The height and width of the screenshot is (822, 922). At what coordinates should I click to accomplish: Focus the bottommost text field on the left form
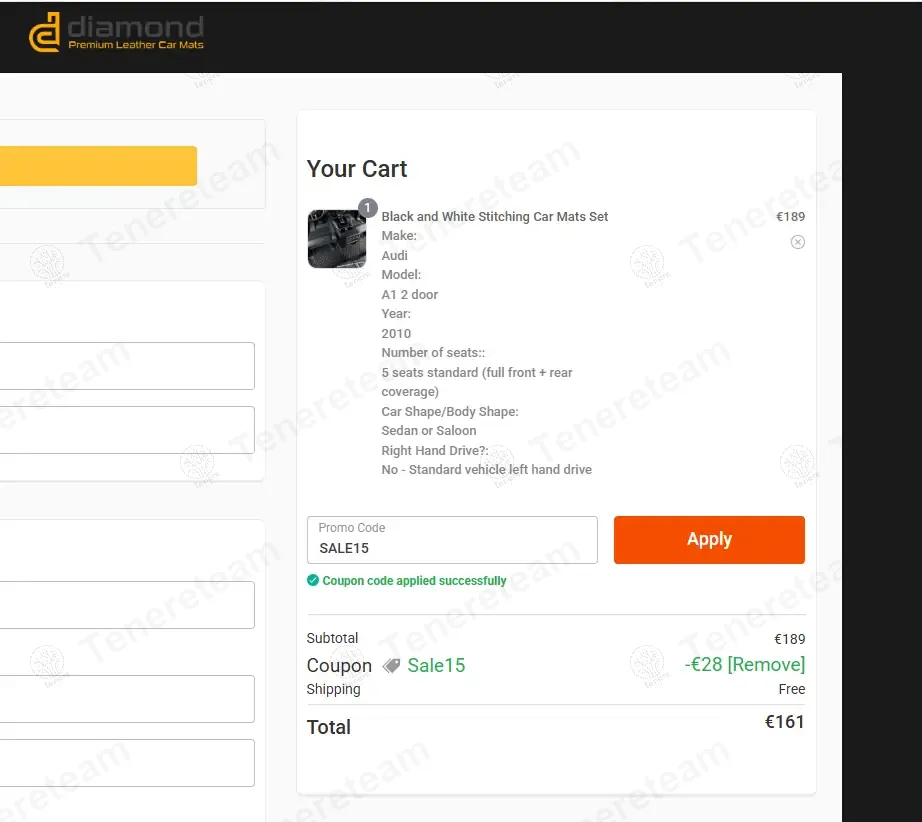tap(127, 763)
